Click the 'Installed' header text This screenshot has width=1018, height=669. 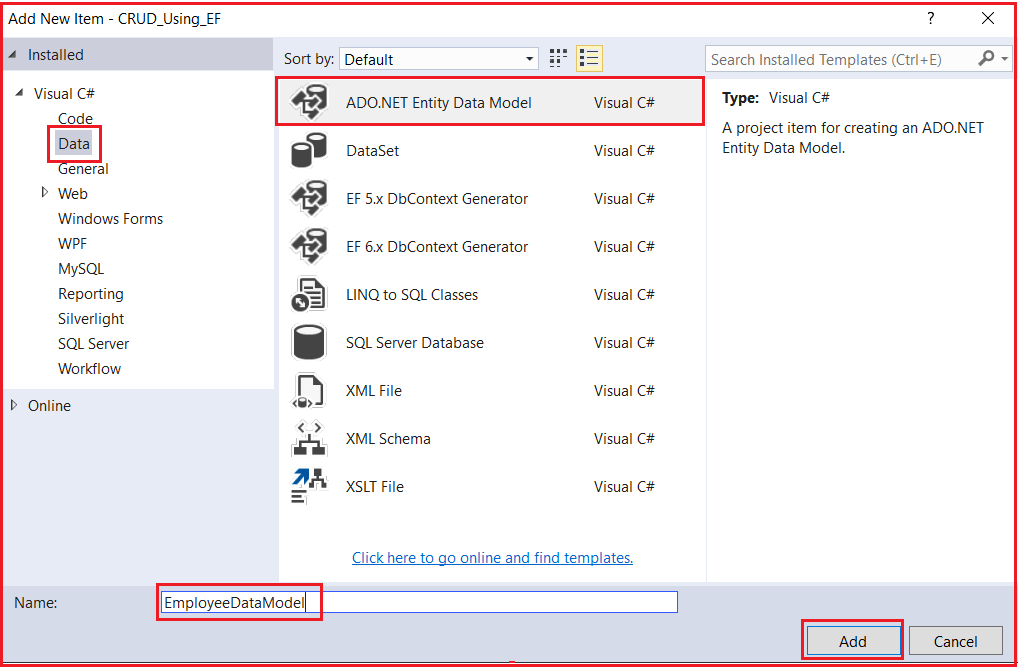point(56,55)
